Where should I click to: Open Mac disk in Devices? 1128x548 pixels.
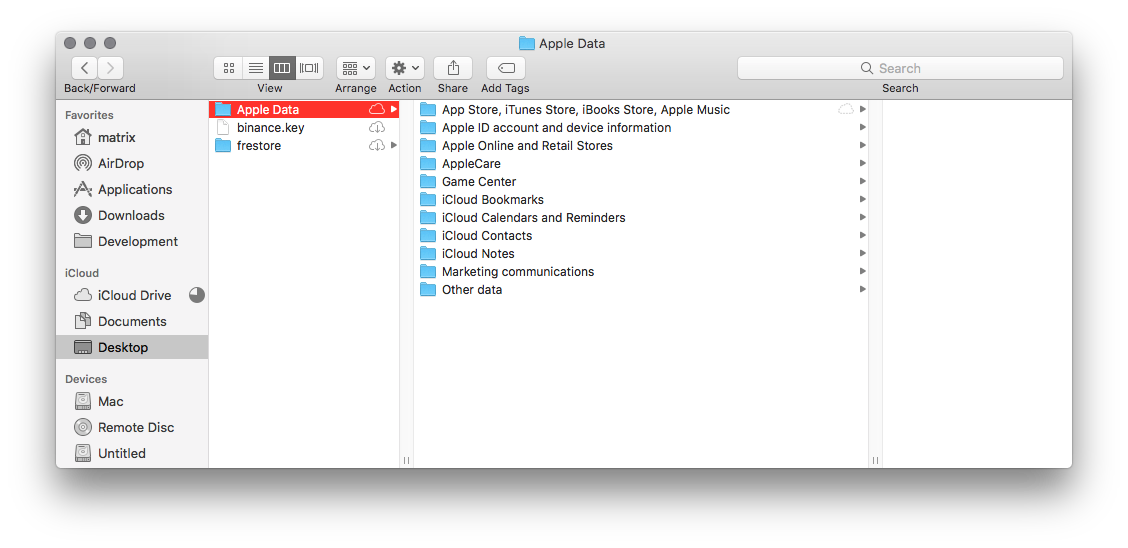(132, 401)
